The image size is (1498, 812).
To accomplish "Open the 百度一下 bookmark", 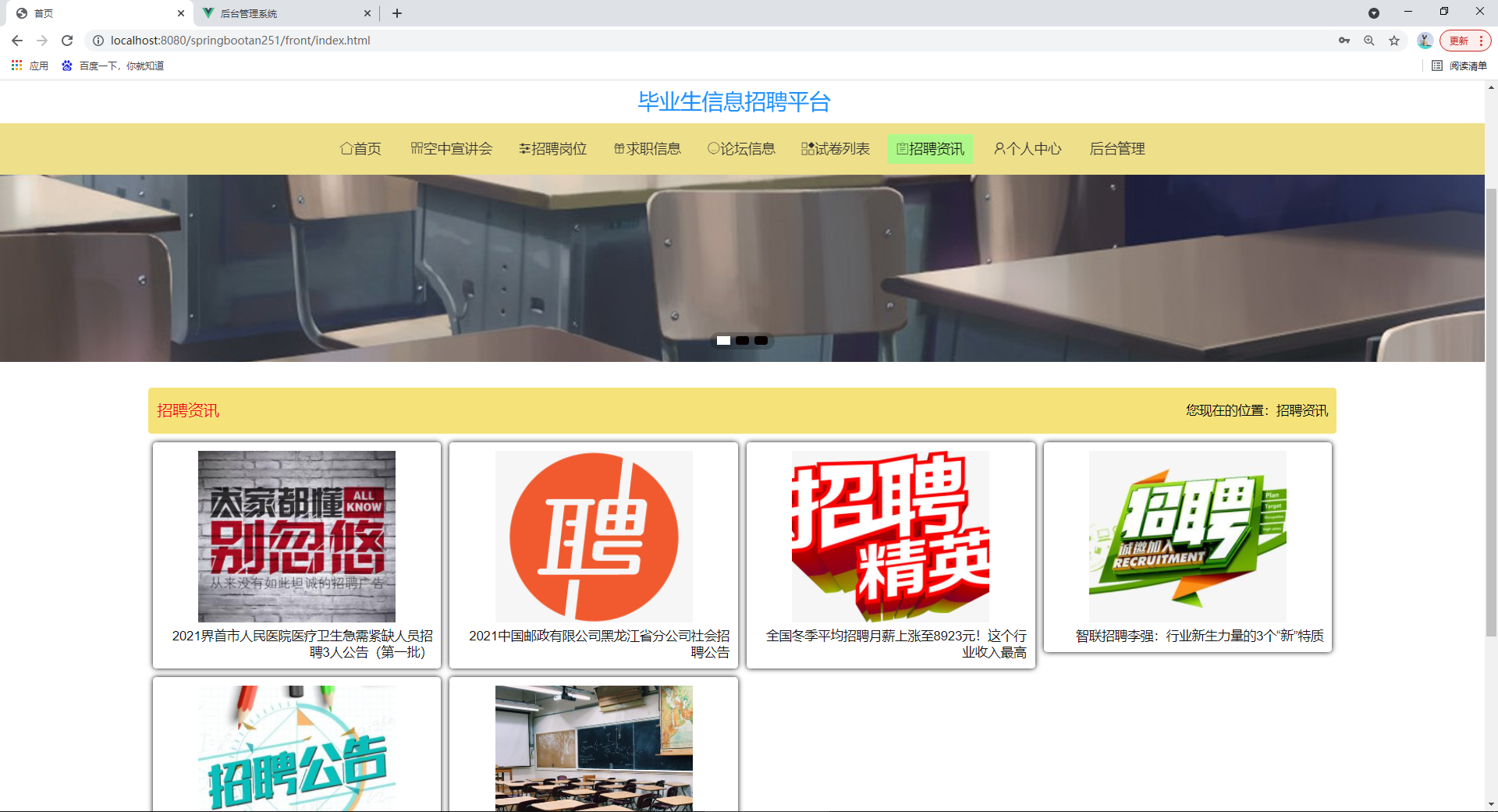I will (112, 66).
